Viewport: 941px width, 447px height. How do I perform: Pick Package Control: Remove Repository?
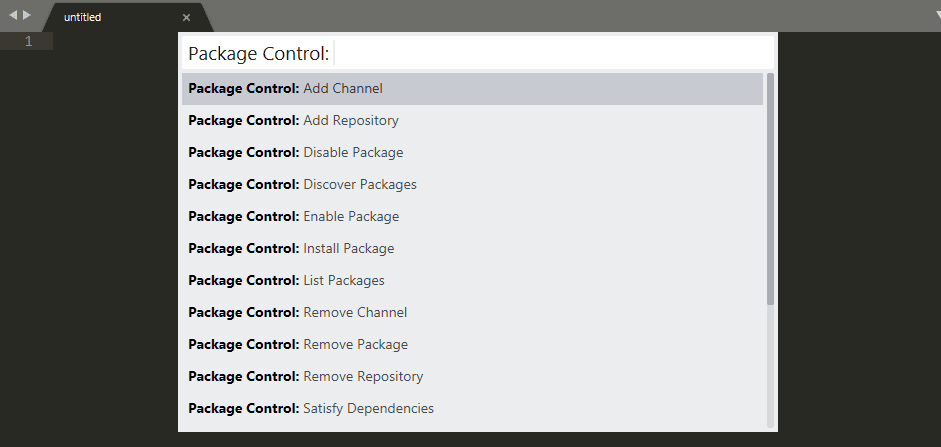coord(472,377)
